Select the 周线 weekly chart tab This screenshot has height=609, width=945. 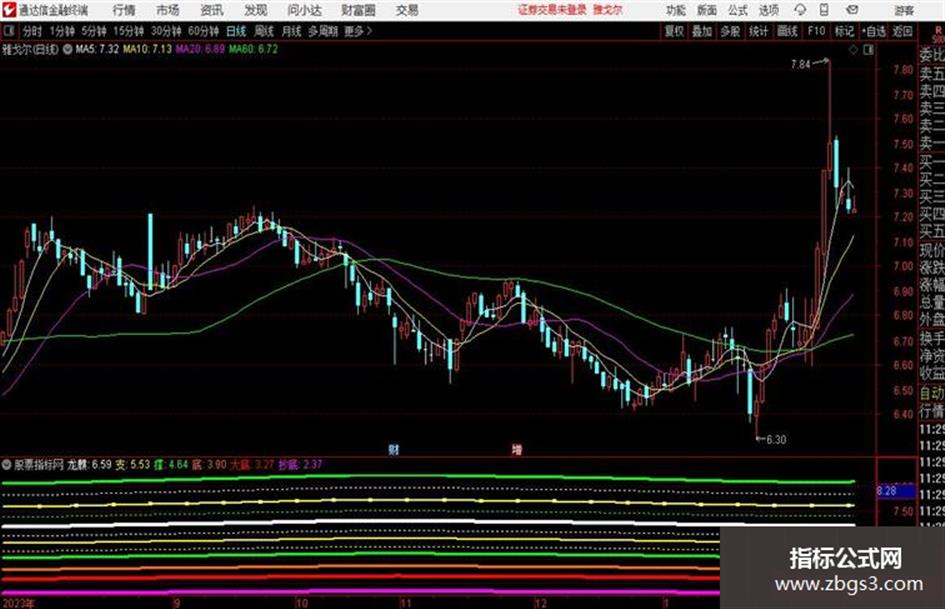point(263,31)
